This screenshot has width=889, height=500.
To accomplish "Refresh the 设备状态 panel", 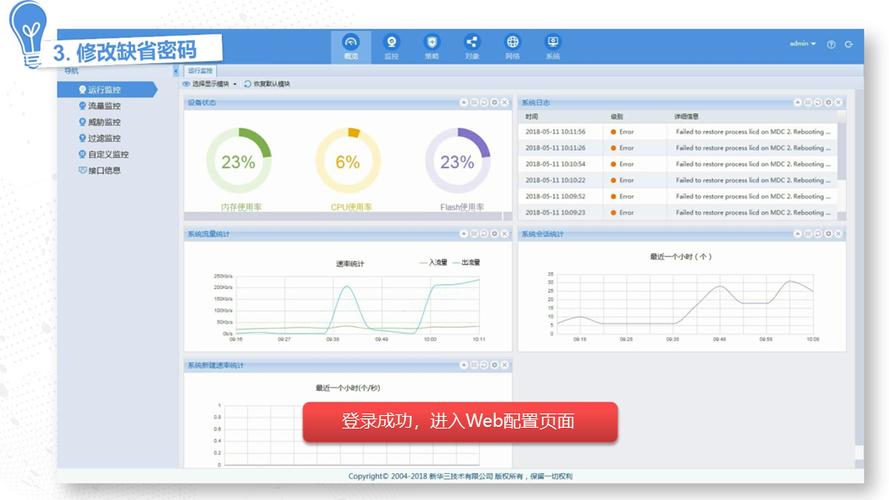I will pyautogui.click(x=484, y=103).
